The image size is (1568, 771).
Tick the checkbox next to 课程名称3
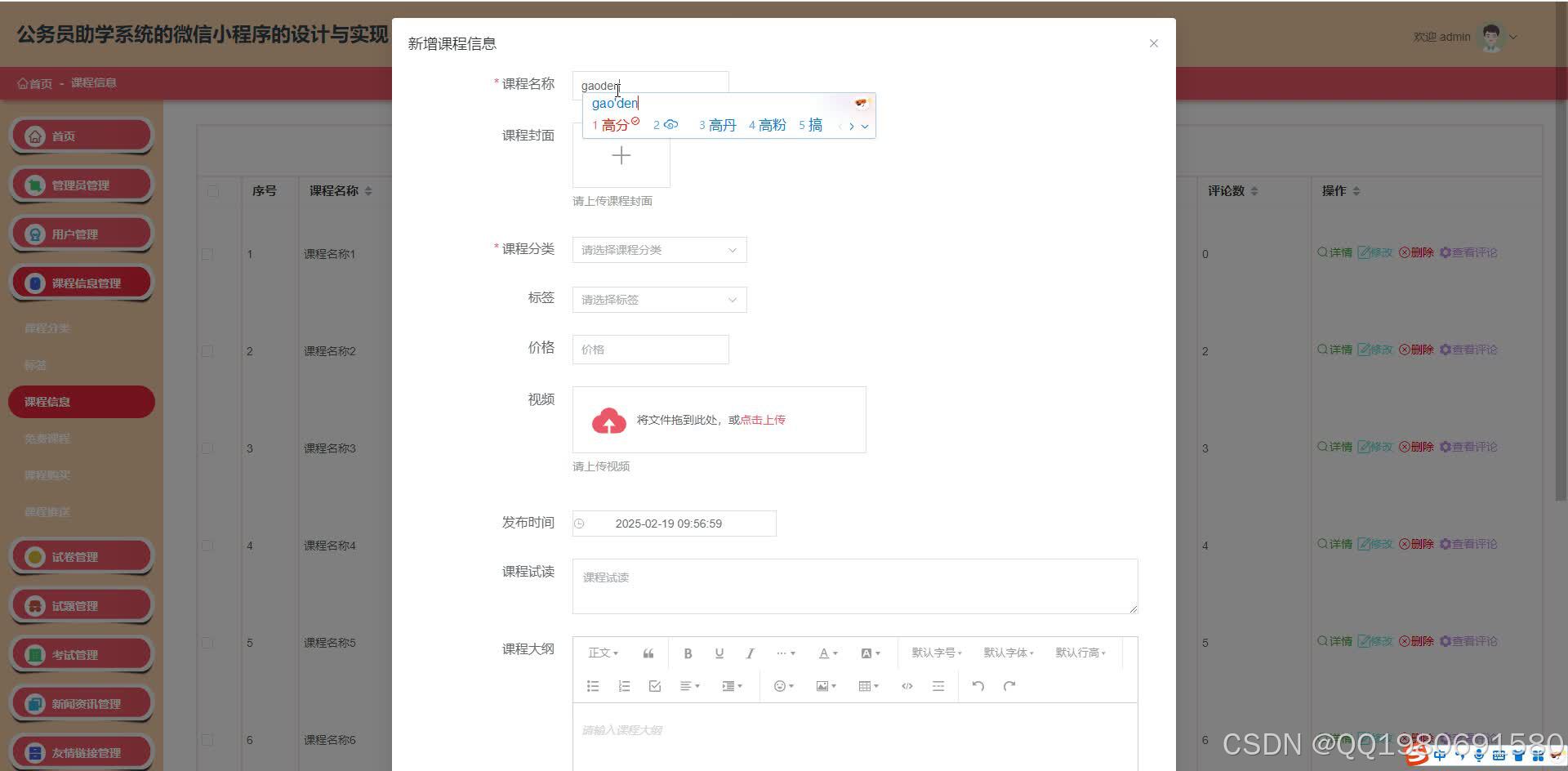pyautogui.click(x=207, y=447)
